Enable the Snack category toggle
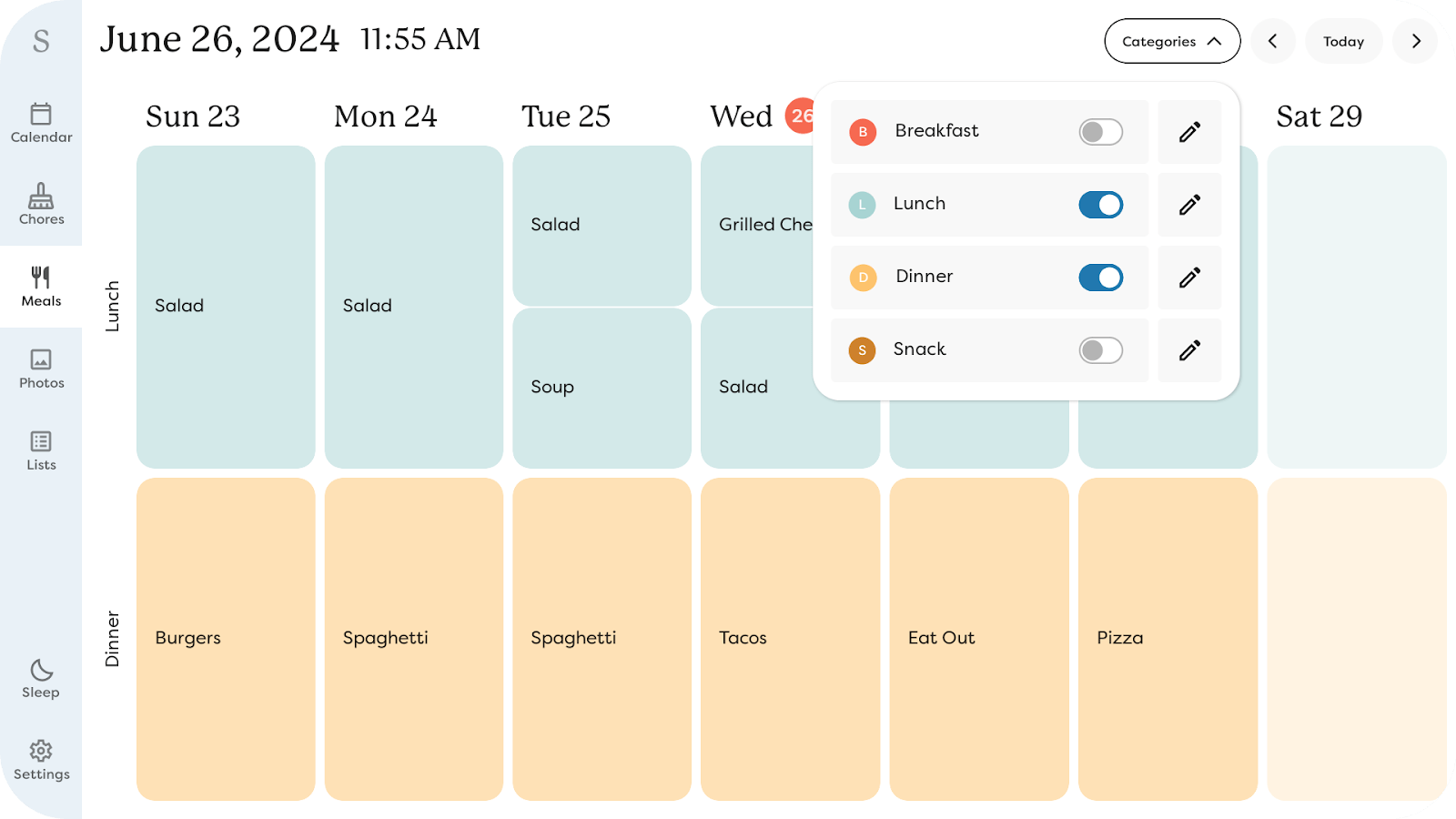Image resolution: width=1456 pixels, height=819 pixels. tap(1100, 350)
